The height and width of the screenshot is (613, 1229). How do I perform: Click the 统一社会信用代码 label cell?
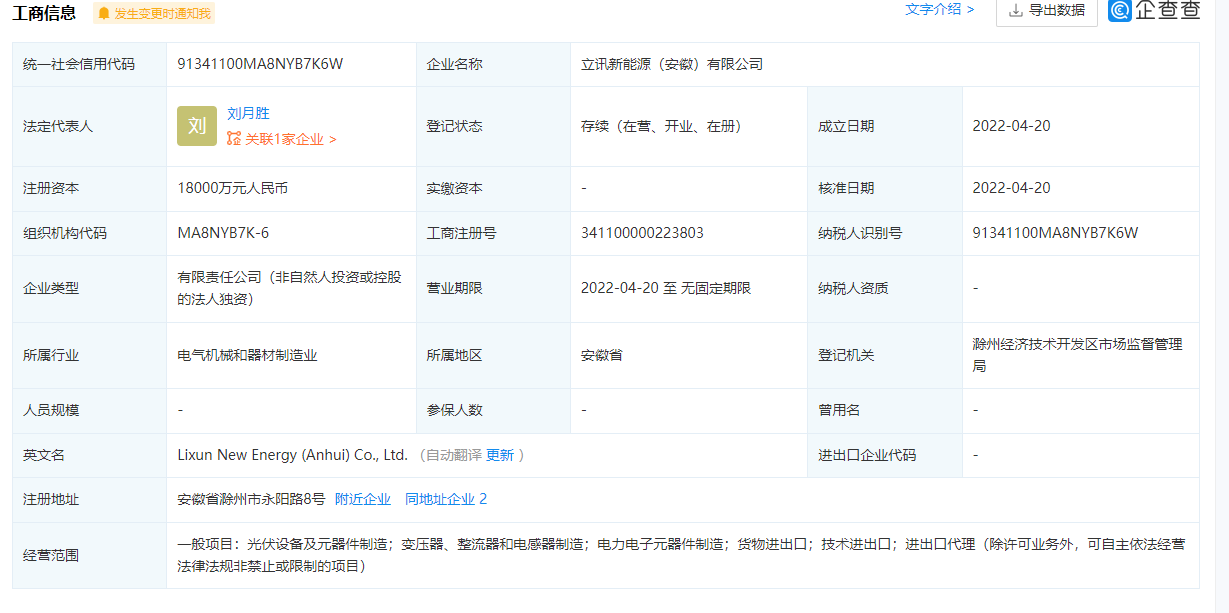[x=89, y=64]
